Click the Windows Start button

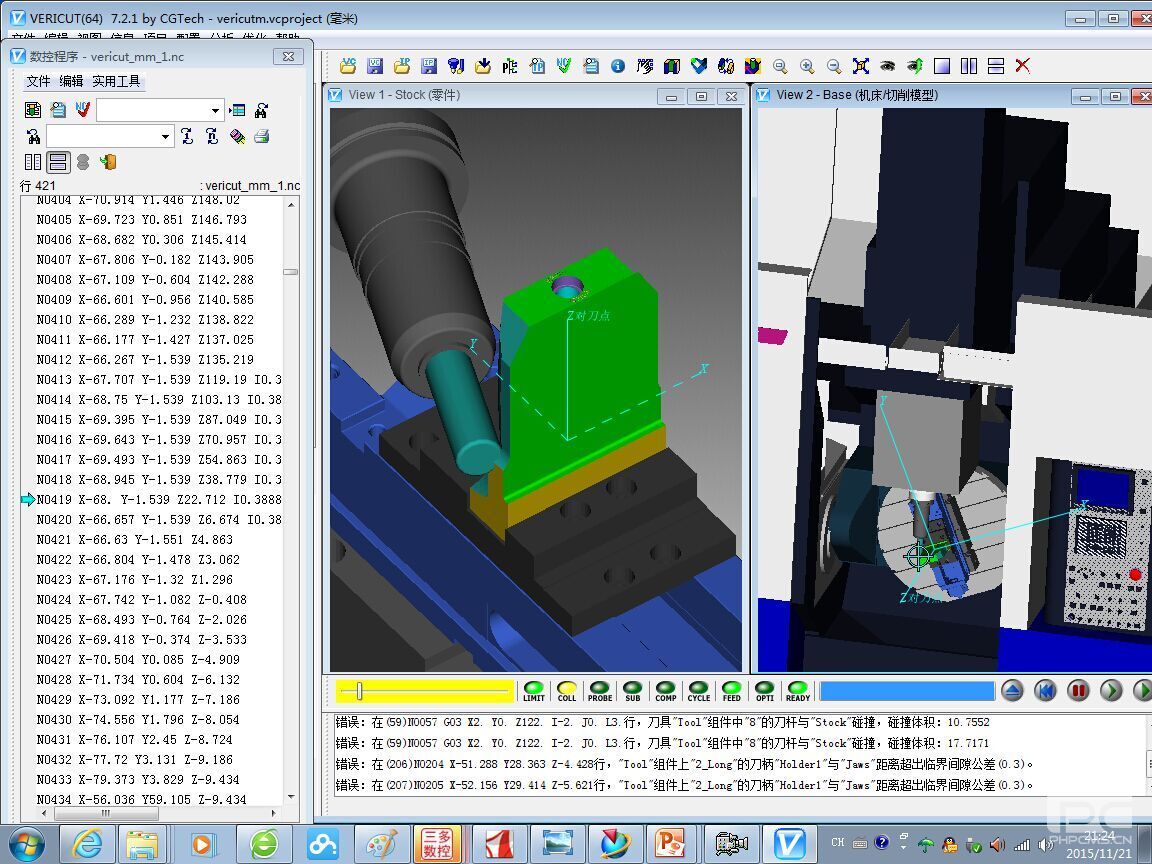26,844
